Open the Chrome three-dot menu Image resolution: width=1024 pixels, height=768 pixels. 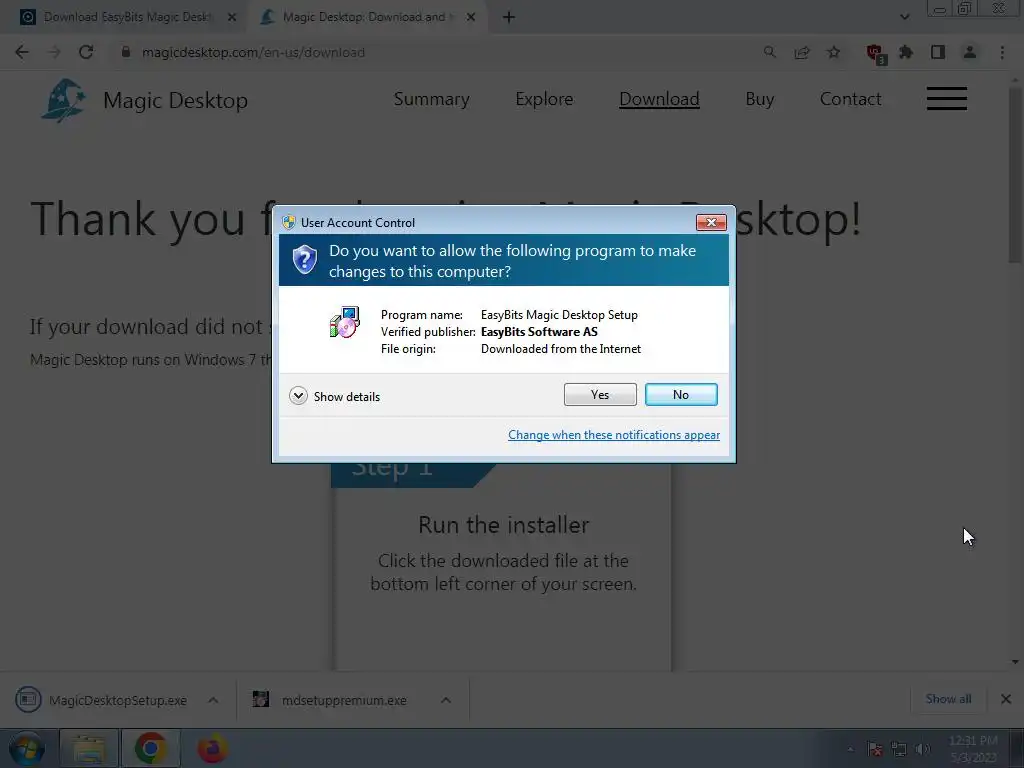click(x=1002, y=52)
